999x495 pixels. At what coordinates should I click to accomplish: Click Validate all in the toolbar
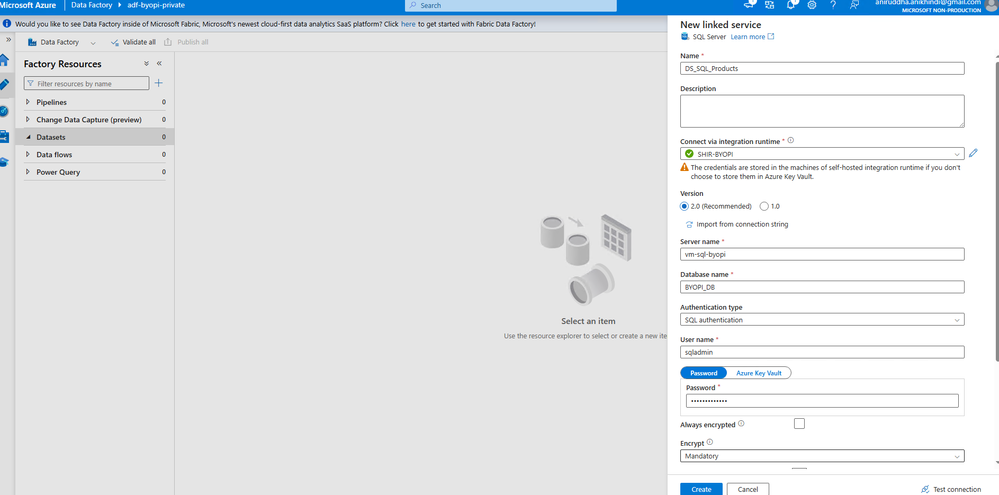(133, 42)
